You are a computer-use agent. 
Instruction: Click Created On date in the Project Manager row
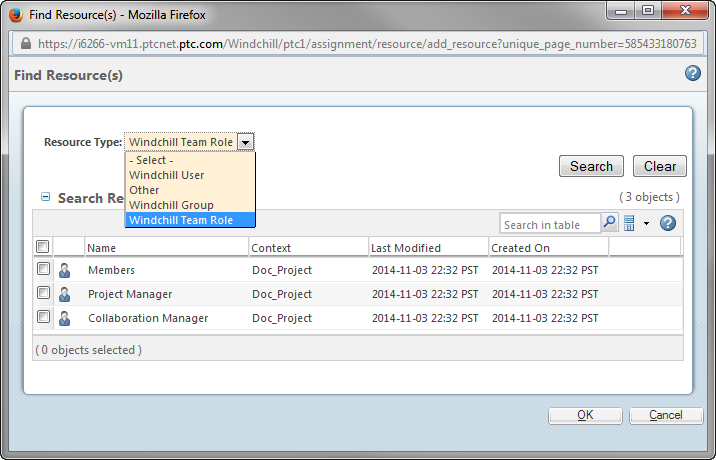tap(545, 294)
